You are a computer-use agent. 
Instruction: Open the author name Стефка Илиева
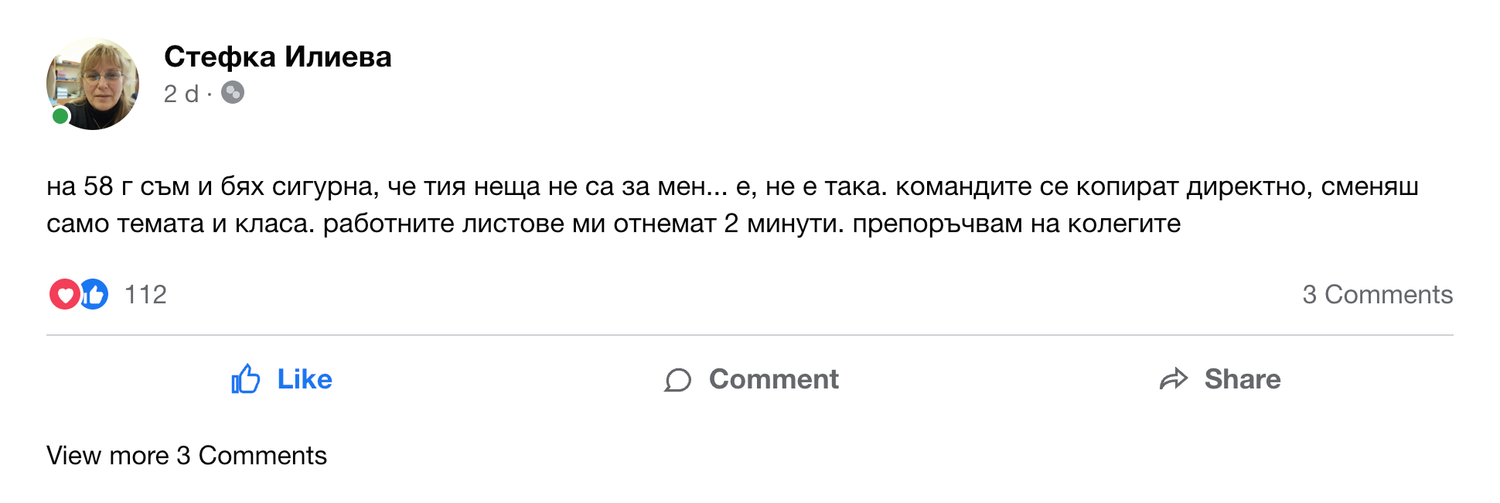click(278, 57)
